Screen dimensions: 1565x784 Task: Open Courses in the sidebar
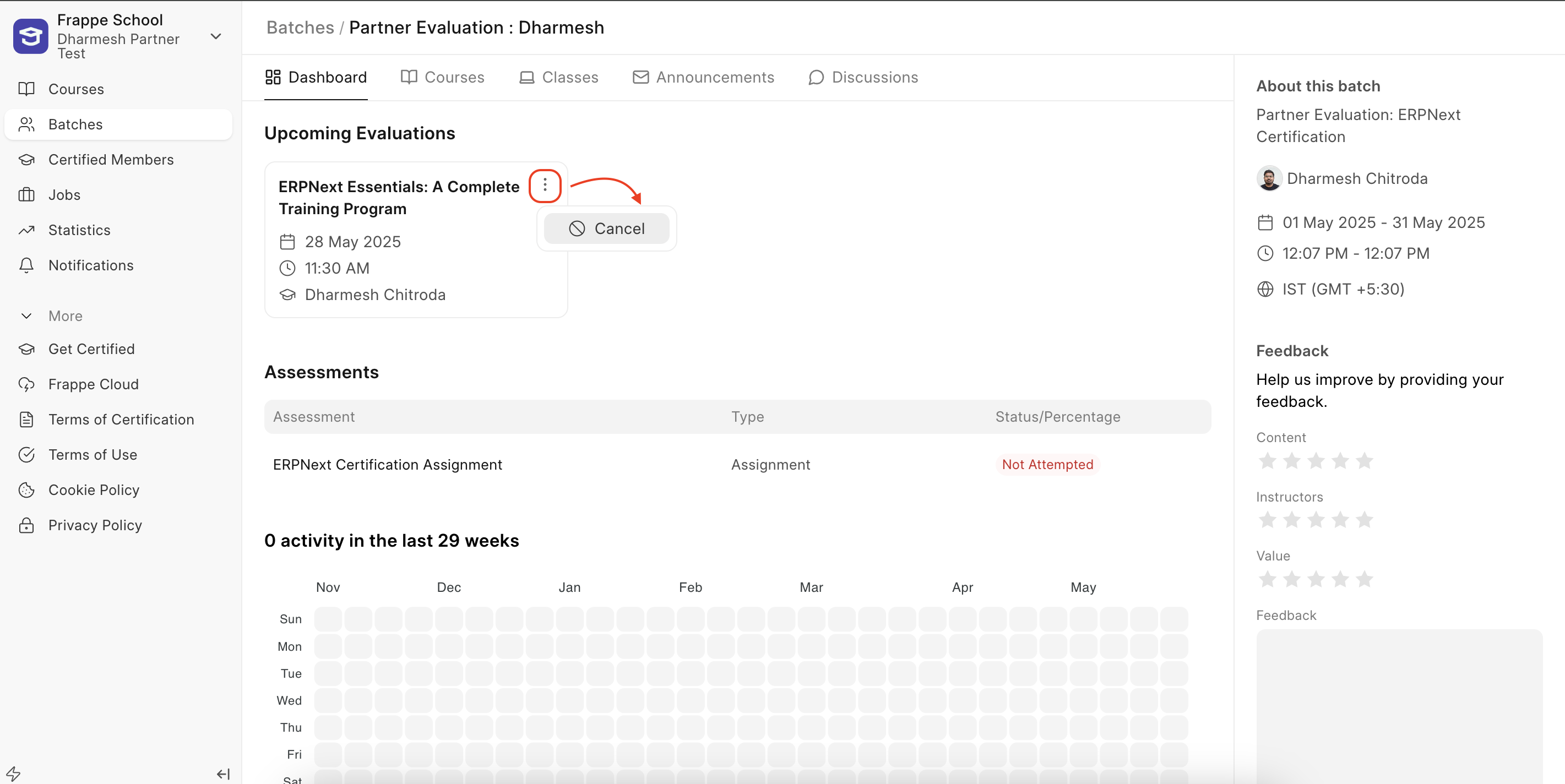[118, 89]
